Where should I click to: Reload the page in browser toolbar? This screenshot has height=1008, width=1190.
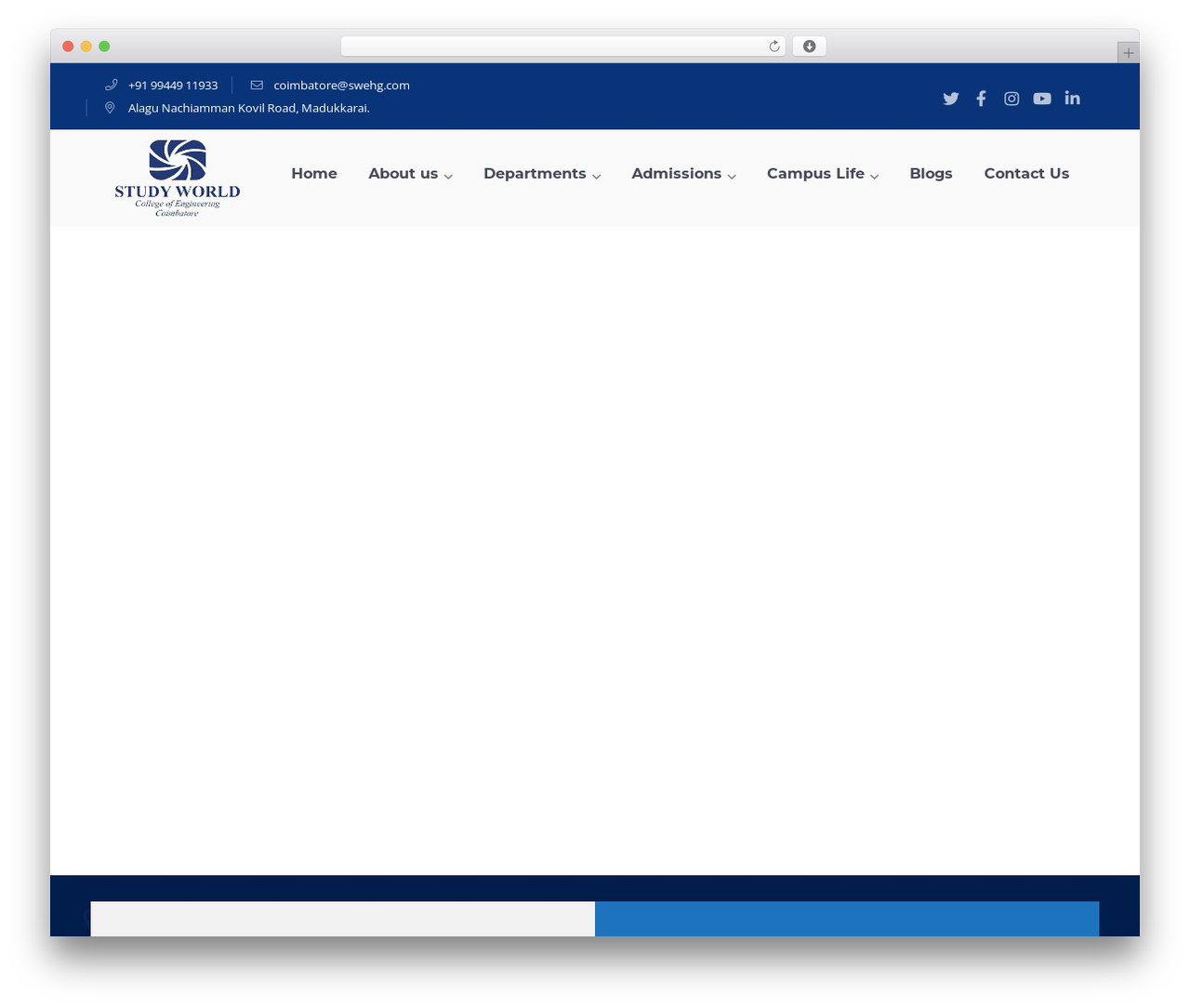point(773,46)
